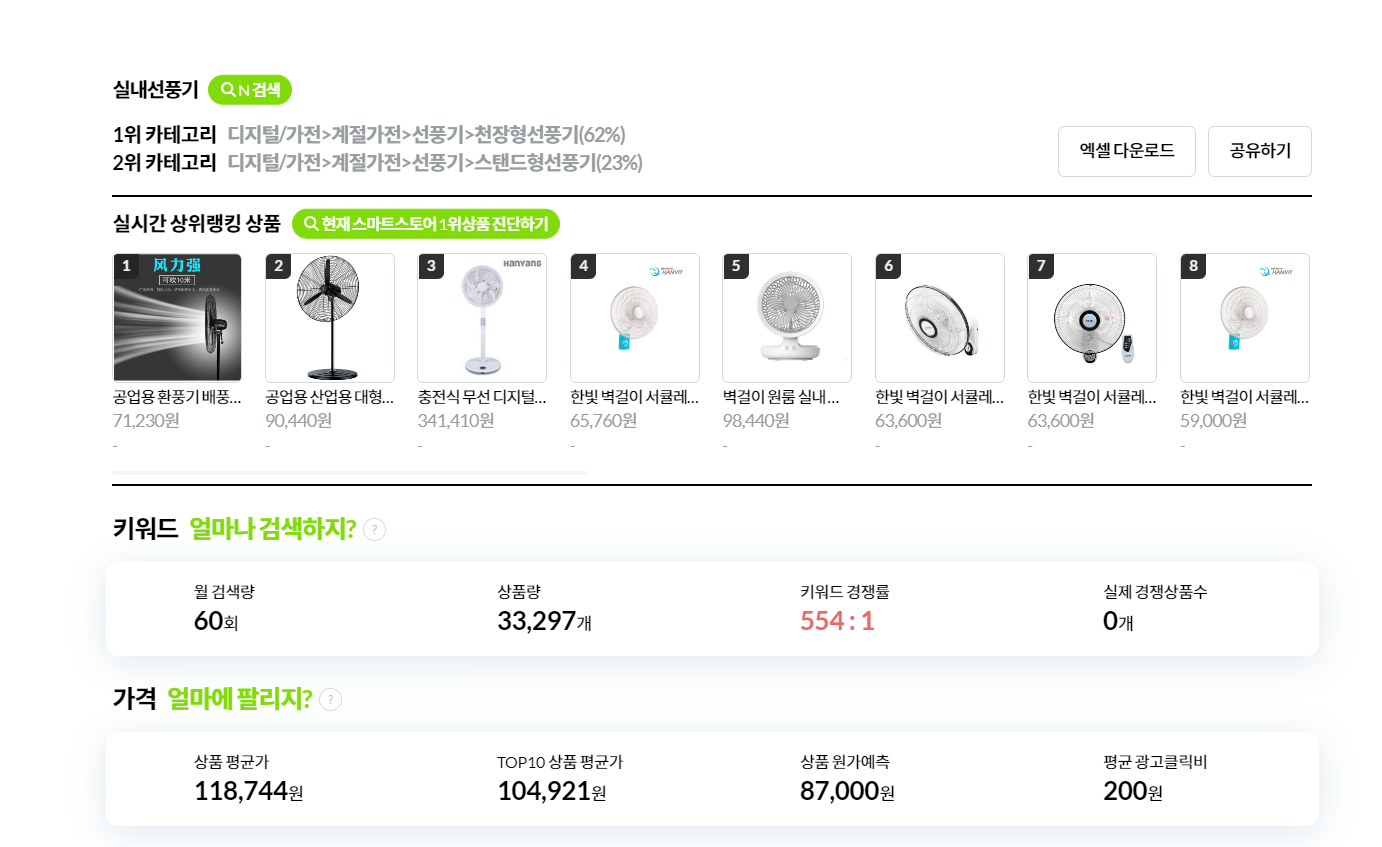Open the help icon beside 얼마나 검색하지?

[374, 530]
